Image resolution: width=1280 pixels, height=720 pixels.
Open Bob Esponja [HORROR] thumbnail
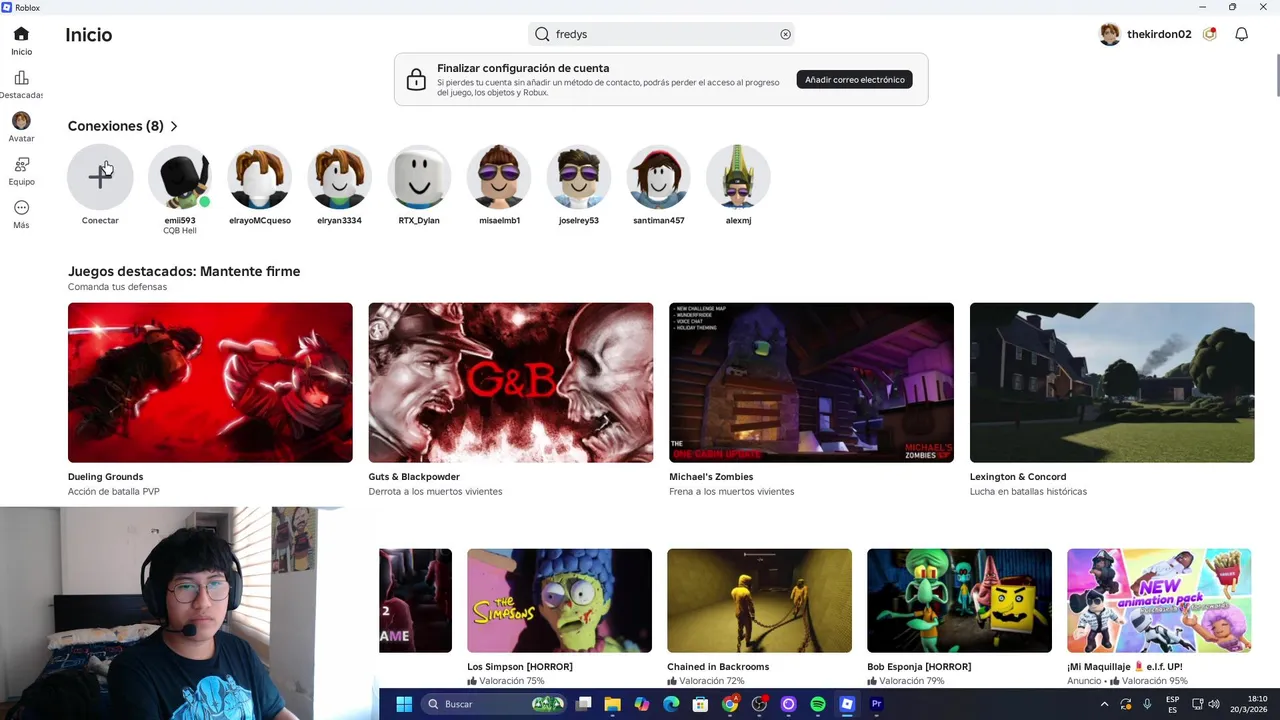(x=959, y=600)
